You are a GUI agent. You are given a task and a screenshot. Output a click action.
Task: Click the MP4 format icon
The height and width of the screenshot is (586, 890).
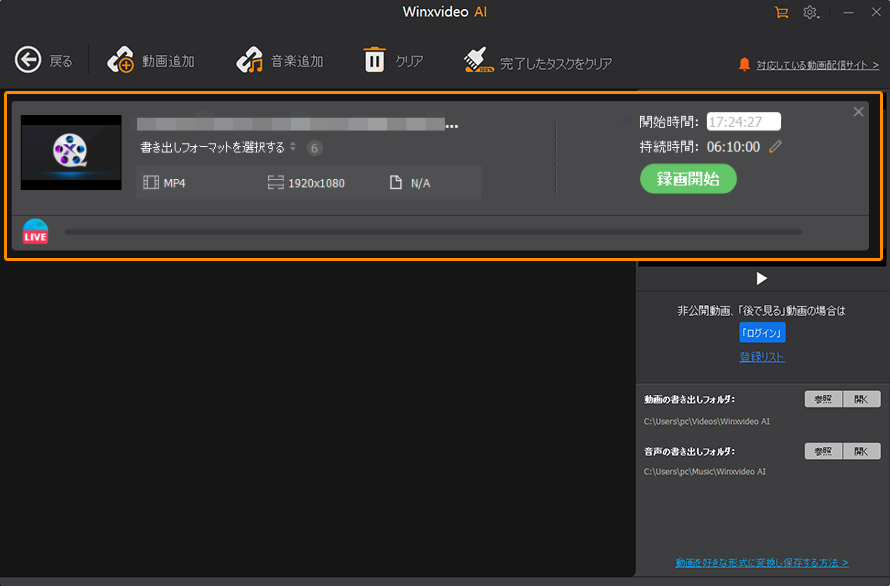[x=152, y=181]
